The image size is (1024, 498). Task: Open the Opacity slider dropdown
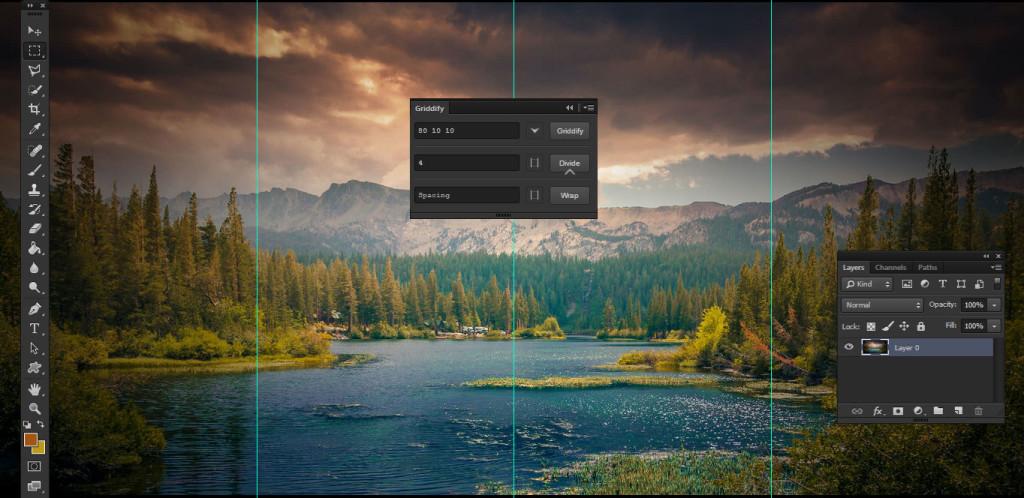tap(995, 305)
